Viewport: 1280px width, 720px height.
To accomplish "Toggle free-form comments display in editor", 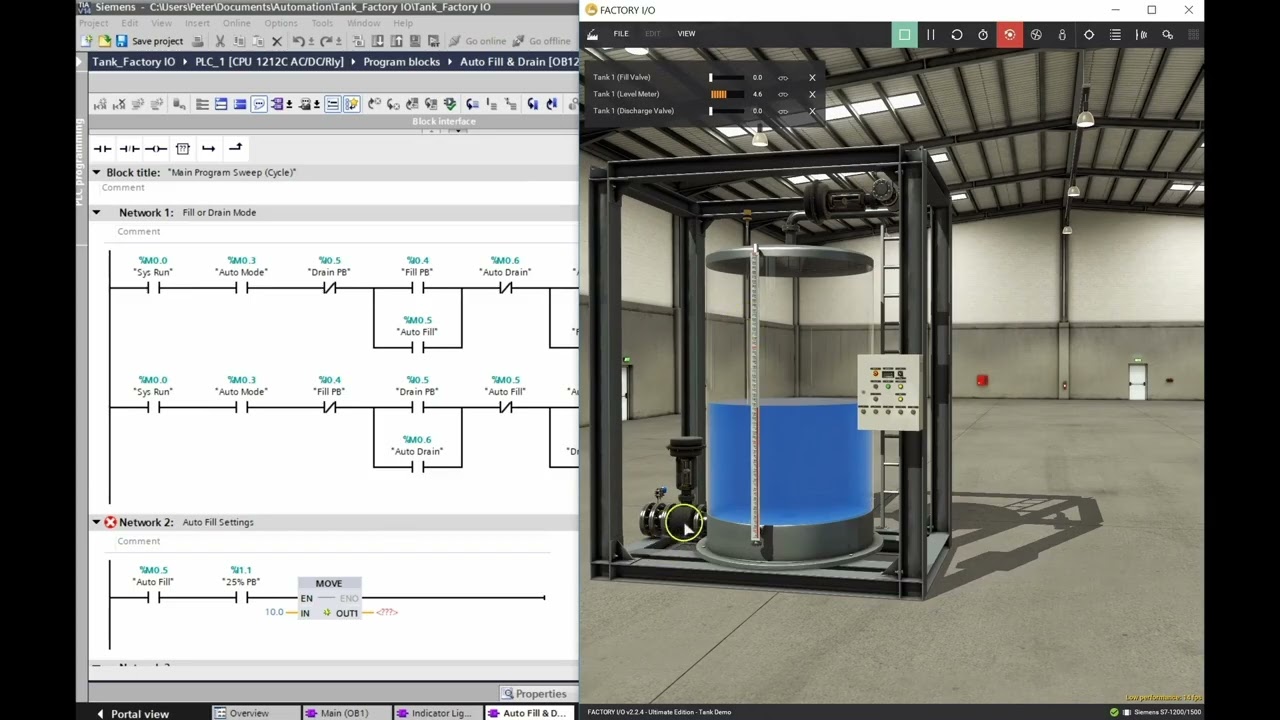I will point(259,104).
